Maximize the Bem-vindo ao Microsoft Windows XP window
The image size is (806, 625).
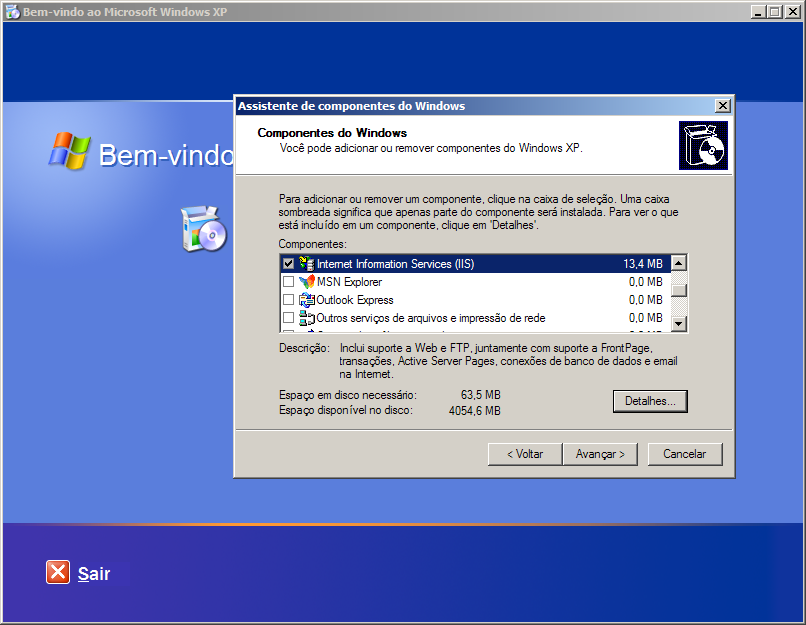(775, 11)
